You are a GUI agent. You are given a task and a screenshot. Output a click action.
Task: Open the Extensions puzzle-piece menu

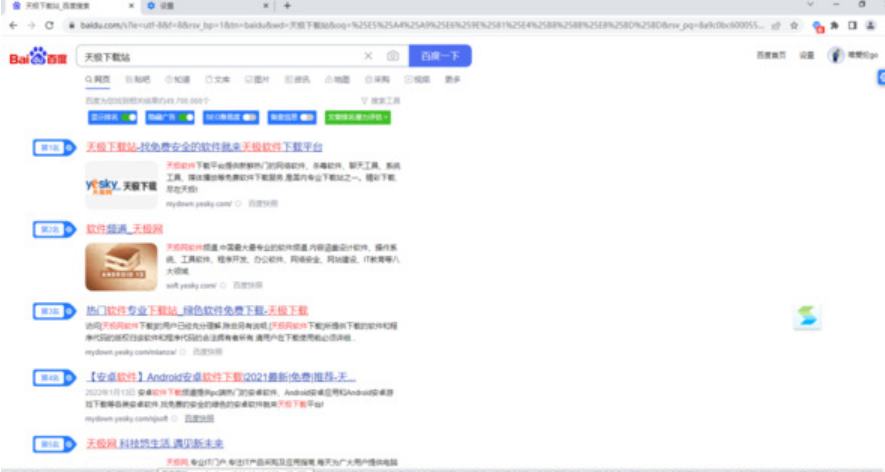click(x=834, y=25)
